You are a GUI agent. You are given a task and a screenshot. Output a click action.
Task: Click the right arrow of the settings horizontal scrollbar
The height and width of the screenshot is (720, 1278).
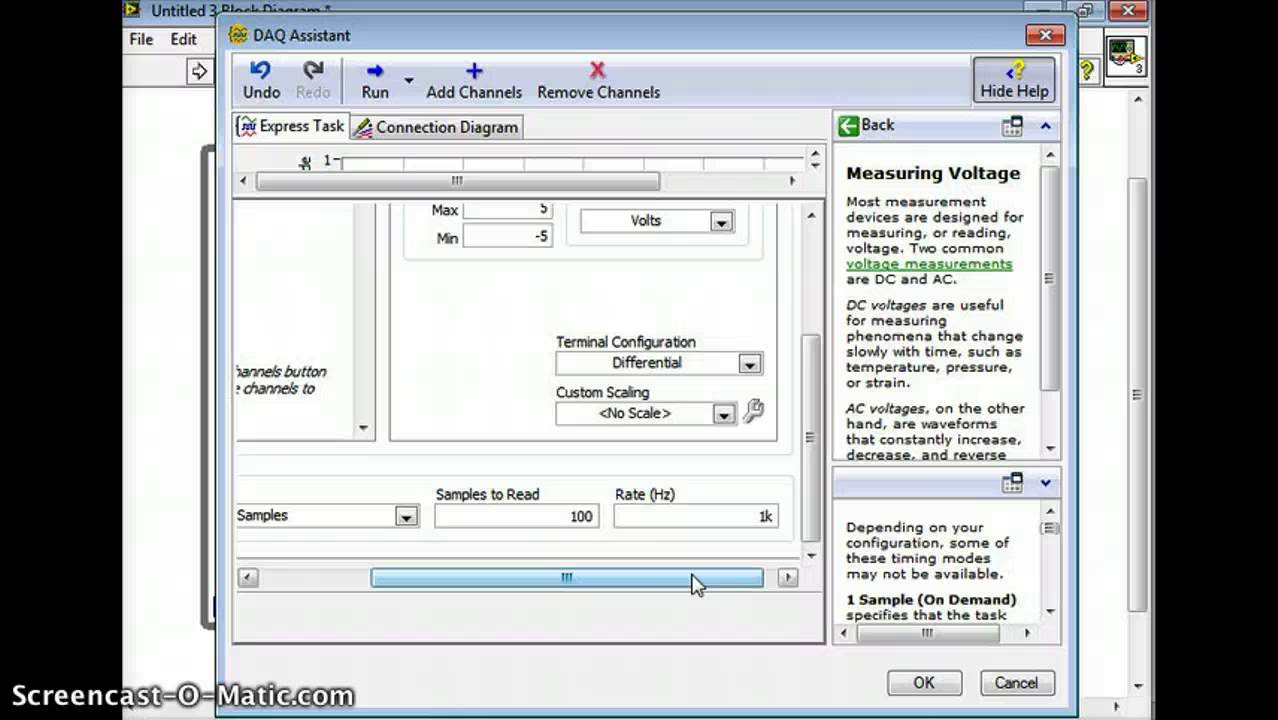click(x=788, y=578)
